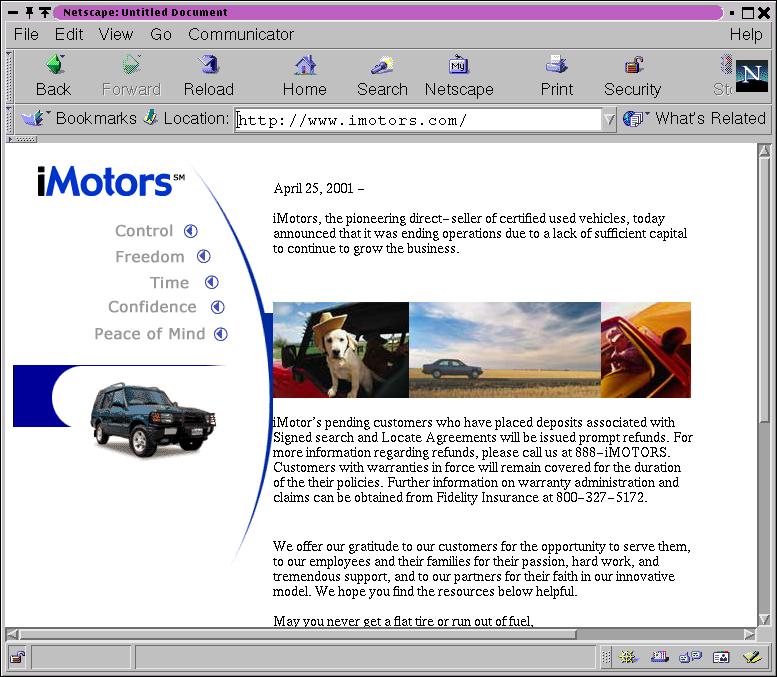Click the horizontal scrollbar thumb
This screenshot has height=677, width=777.
pos(298,634)
